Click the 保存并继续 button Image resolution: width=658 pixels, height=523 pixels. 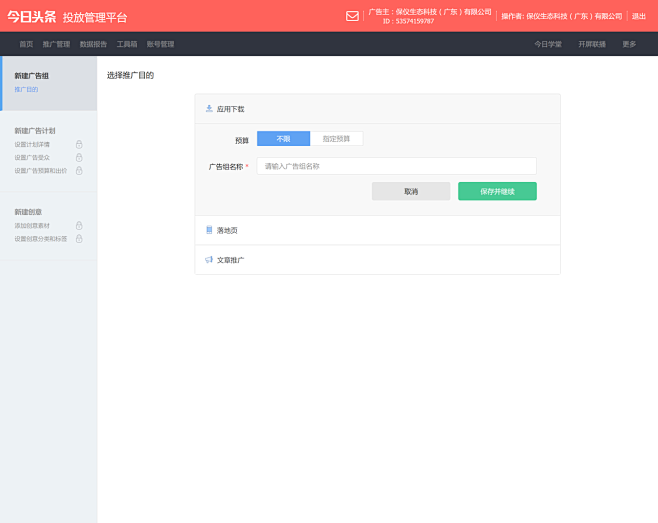pos(497,191)
